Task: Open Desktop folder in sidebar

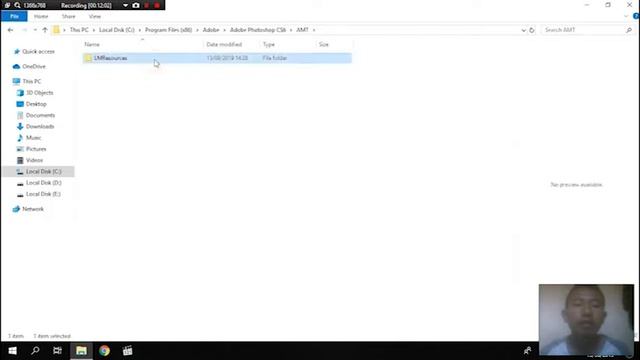Action: click(36, 104)
